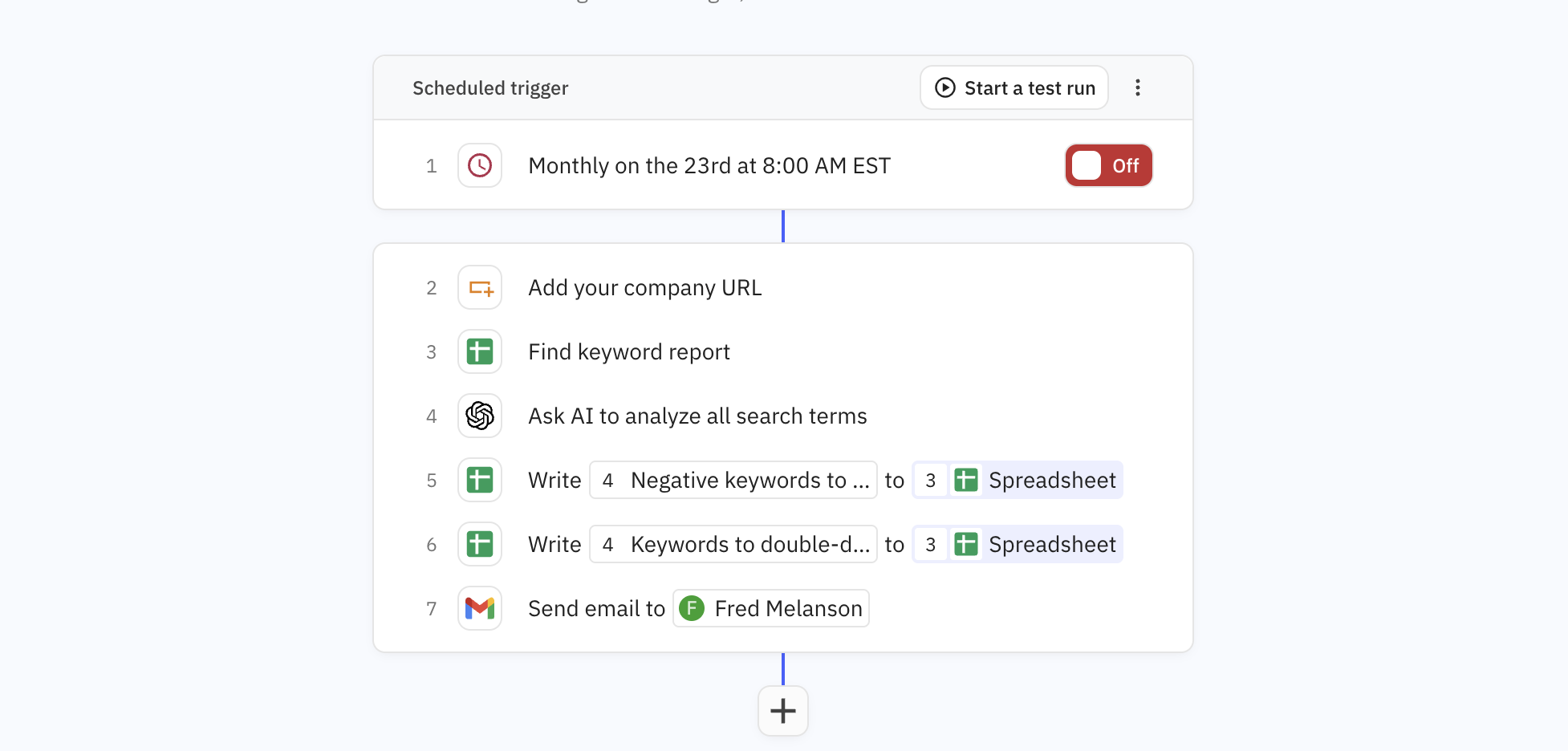Select the orange Add URL icon on step 2

click(479, 286)
